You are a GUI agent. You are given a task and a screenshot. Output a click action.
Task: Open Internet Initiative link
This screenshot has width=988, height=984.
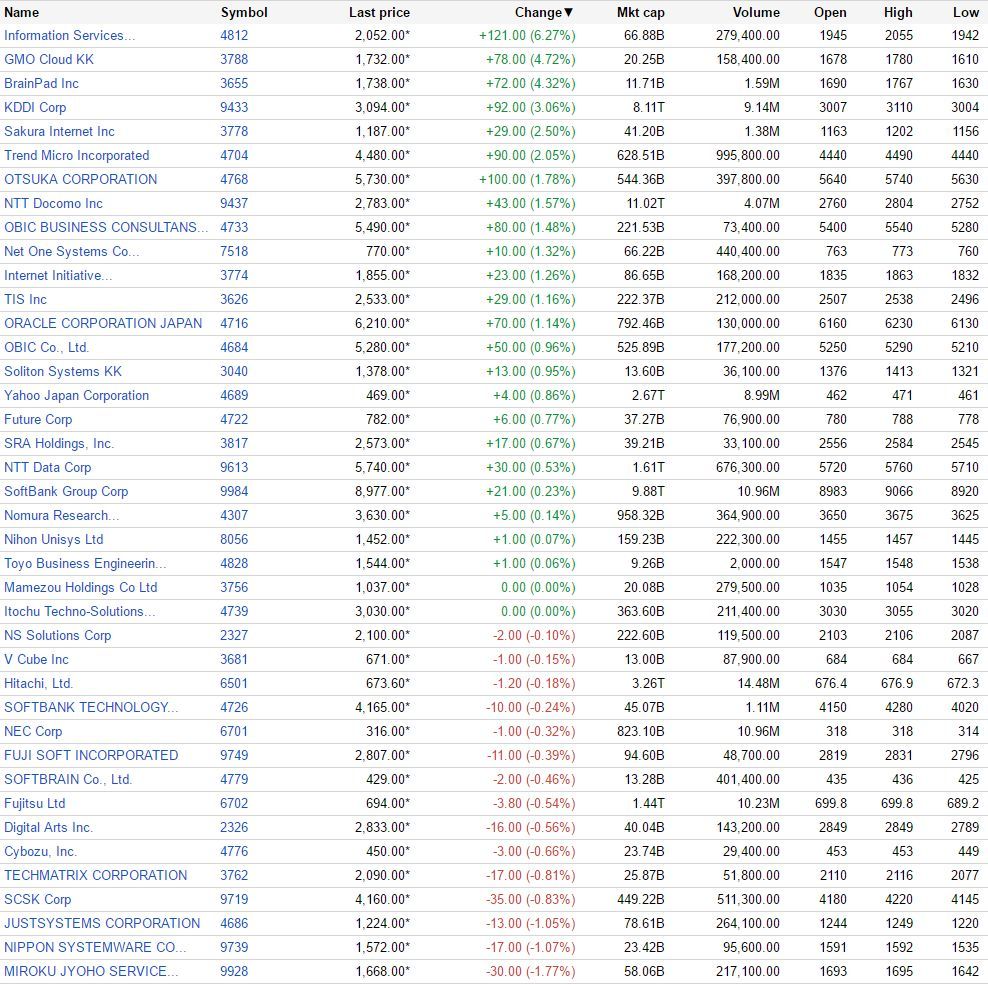point(58,275)
